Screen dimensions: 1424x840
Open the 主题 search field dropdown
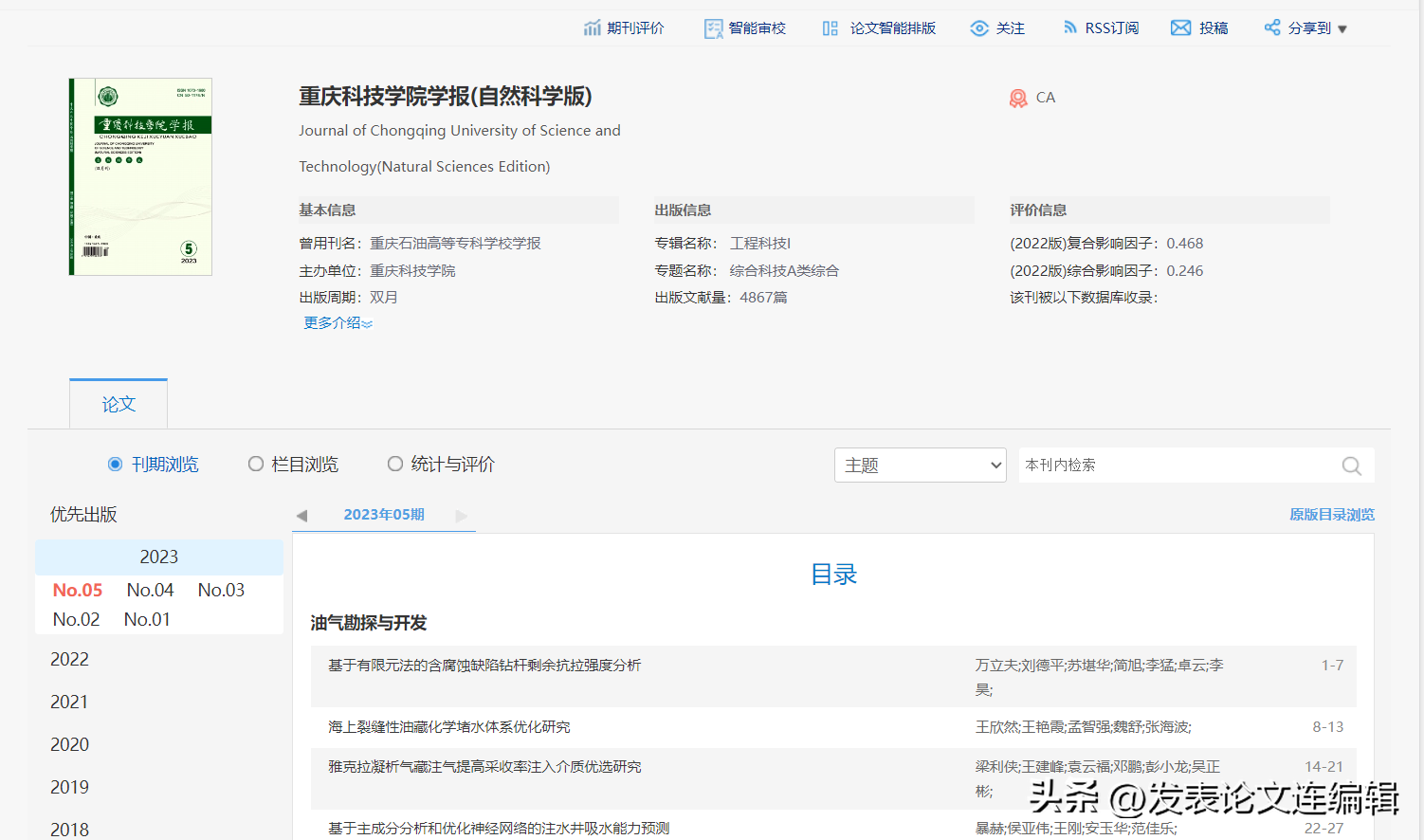click(x=921, y=466)
